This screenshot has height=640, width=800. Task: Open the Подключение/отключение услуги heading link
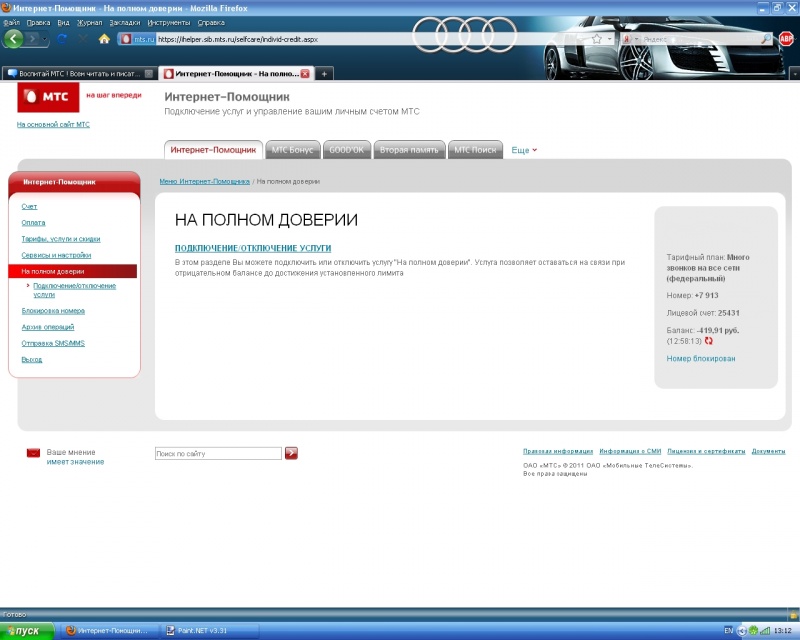[252, 248]
